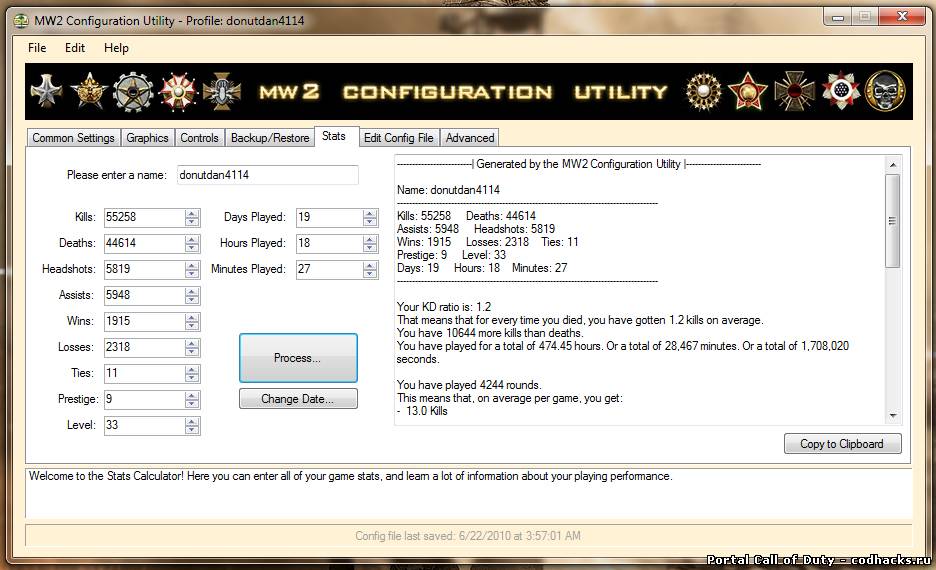Switch to the Graphics tab

click(147, 138)
